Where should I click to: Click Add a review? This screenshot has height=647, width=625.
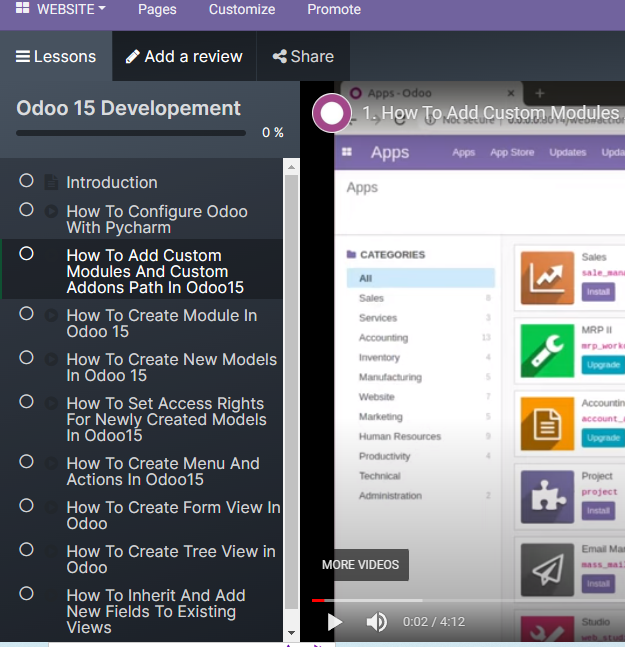point(184,57)
